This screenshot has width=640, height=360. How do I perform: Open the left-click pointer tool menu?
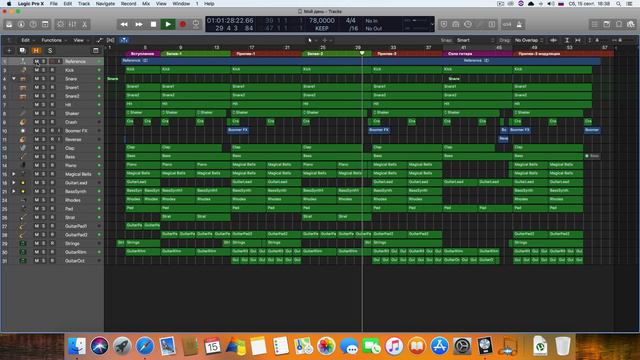312,40
